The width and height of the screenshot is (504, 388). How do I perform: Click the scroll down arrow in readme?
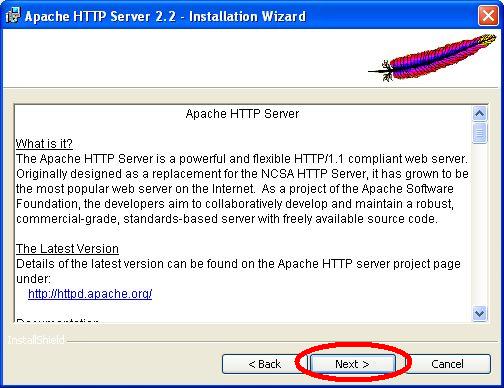480,313
